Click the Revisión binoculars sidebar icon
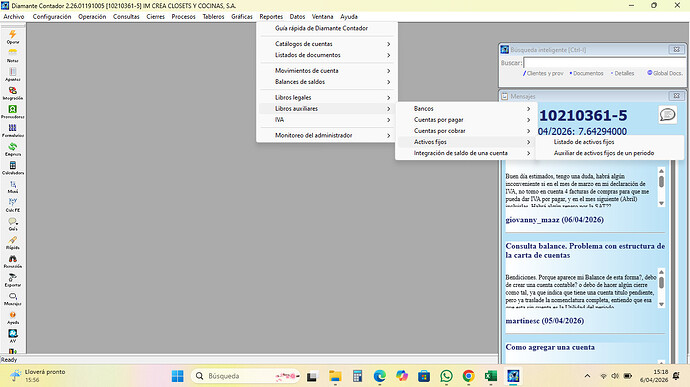 13,261
